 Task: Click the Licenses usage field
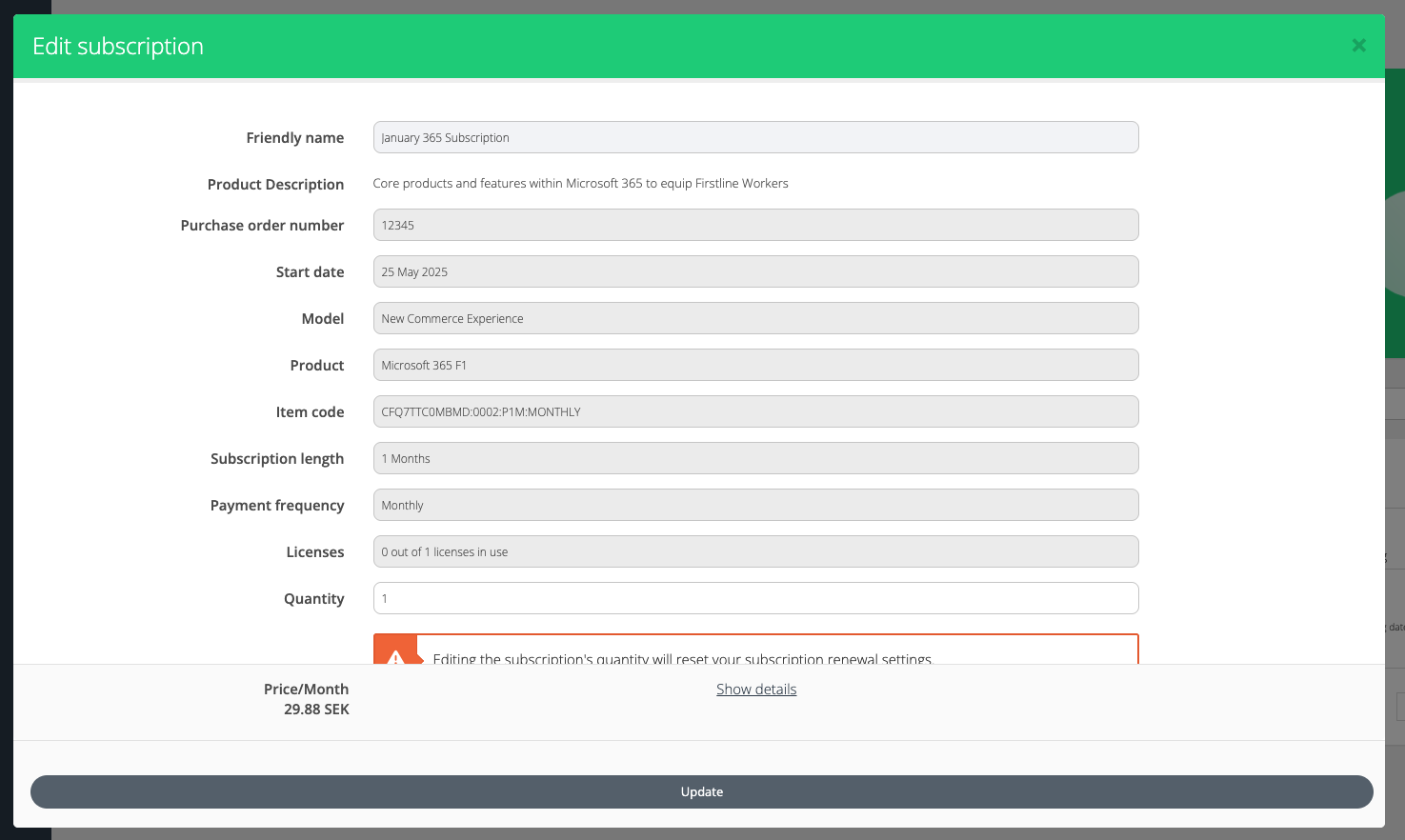coord(756,551)
